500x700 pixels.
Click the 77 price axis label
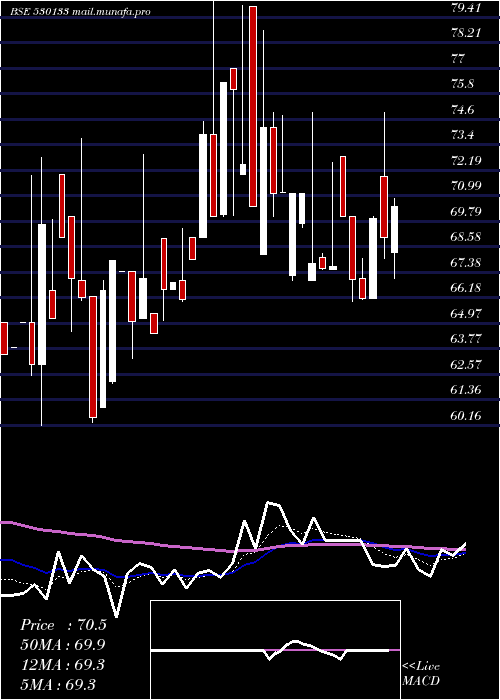458,58
